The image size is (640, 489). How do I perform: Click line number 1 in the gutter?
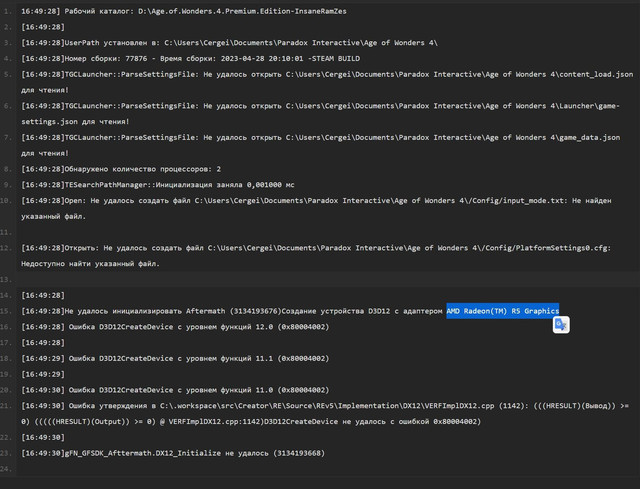click(x=10, y=9)
